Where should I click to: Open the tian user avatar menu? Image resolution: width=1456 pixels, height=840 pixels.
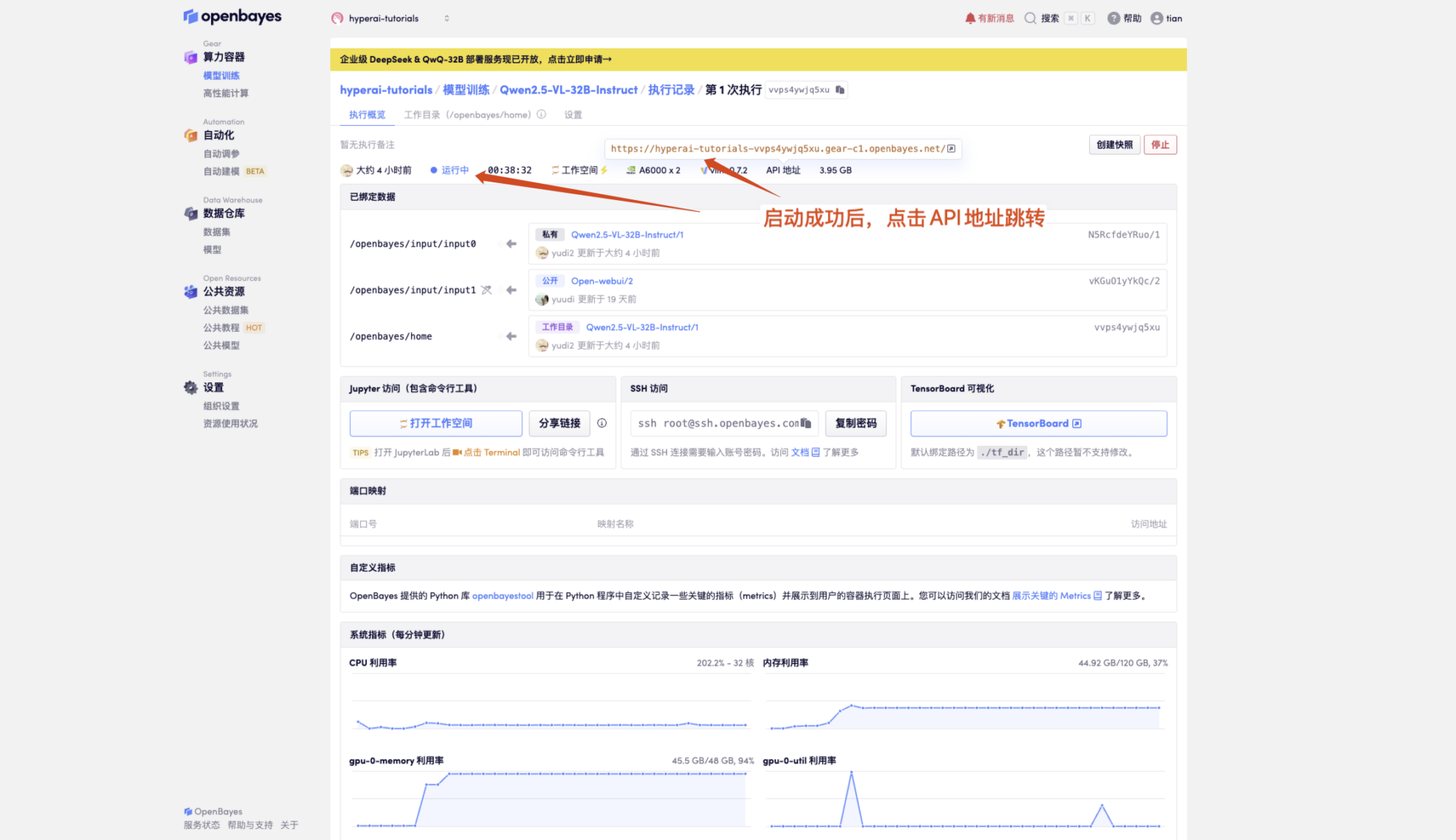click(1156, 18)
